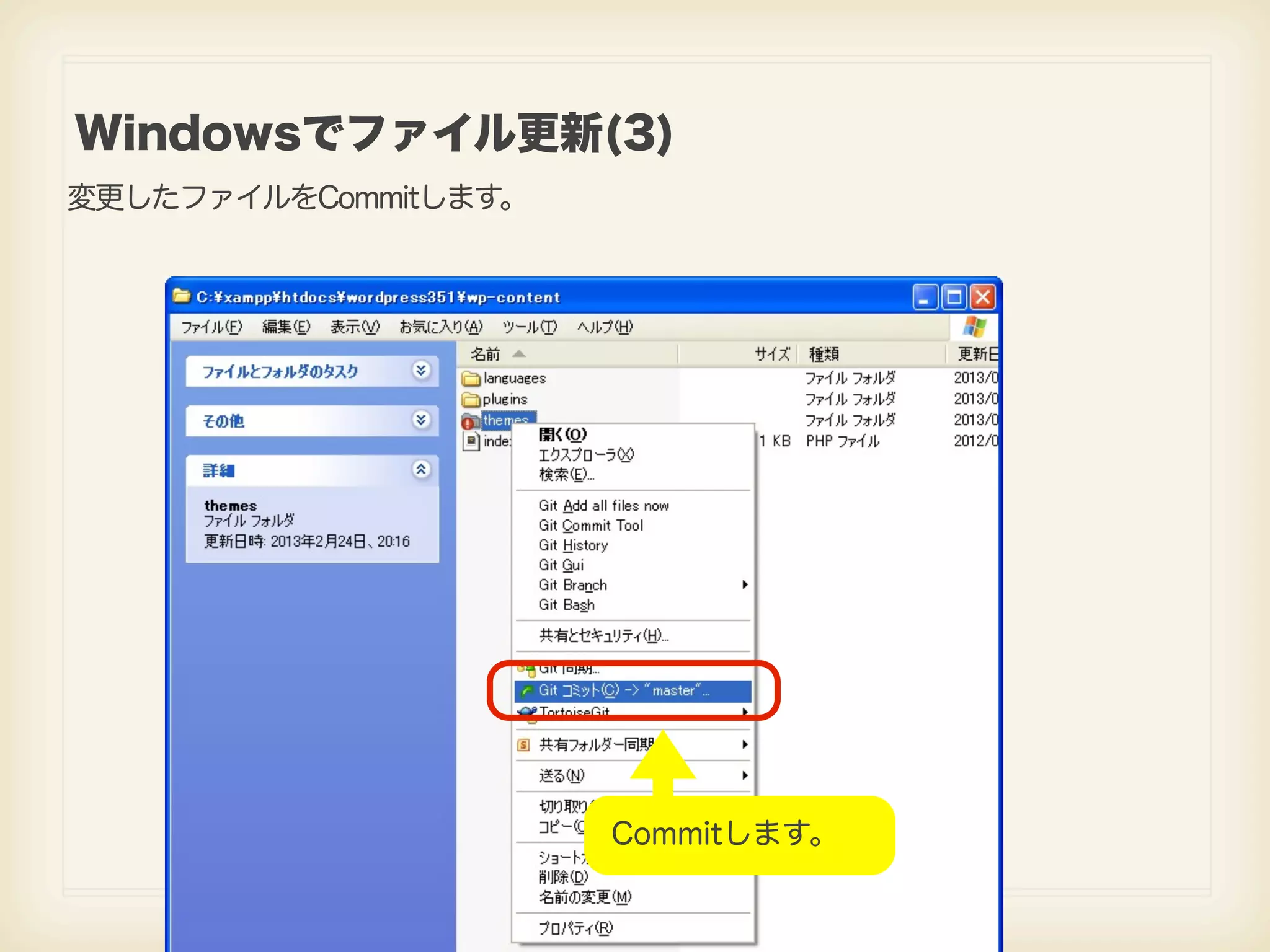The image size is (1270, 952).
Task: Click the shared folder sync icon
Action: click(523, 744)
